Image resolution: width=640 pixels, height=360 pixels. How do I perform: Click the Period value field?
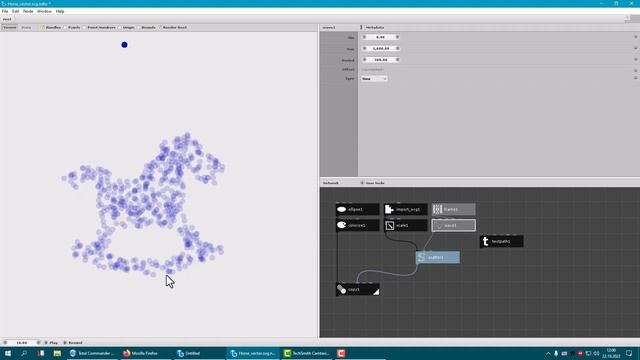point(381,60)
